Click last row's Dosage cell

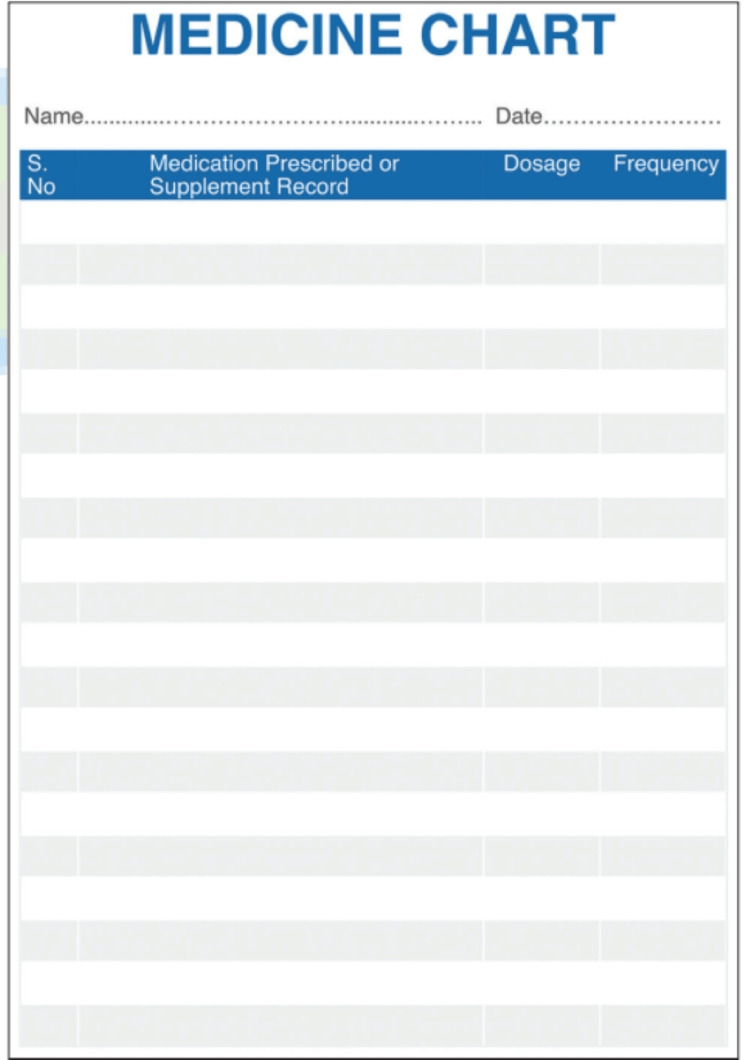(x=542, y=1026)
